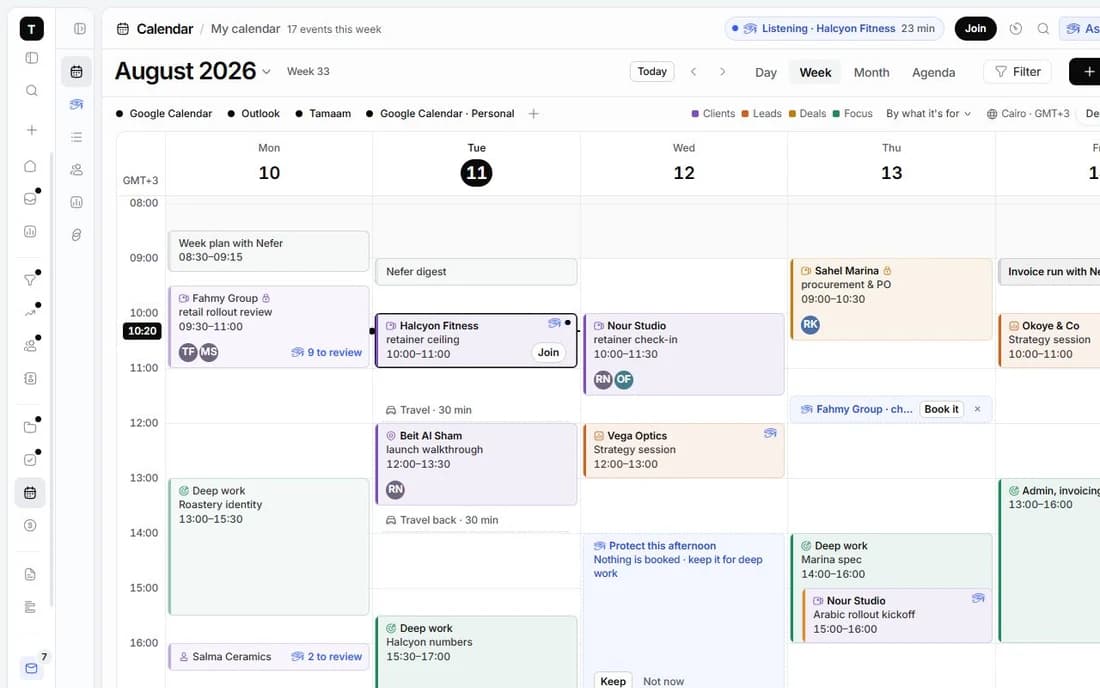Click Book it on Fahmy Group suggestion
This screenshot has width=1100, height=688.
(941, 409)
